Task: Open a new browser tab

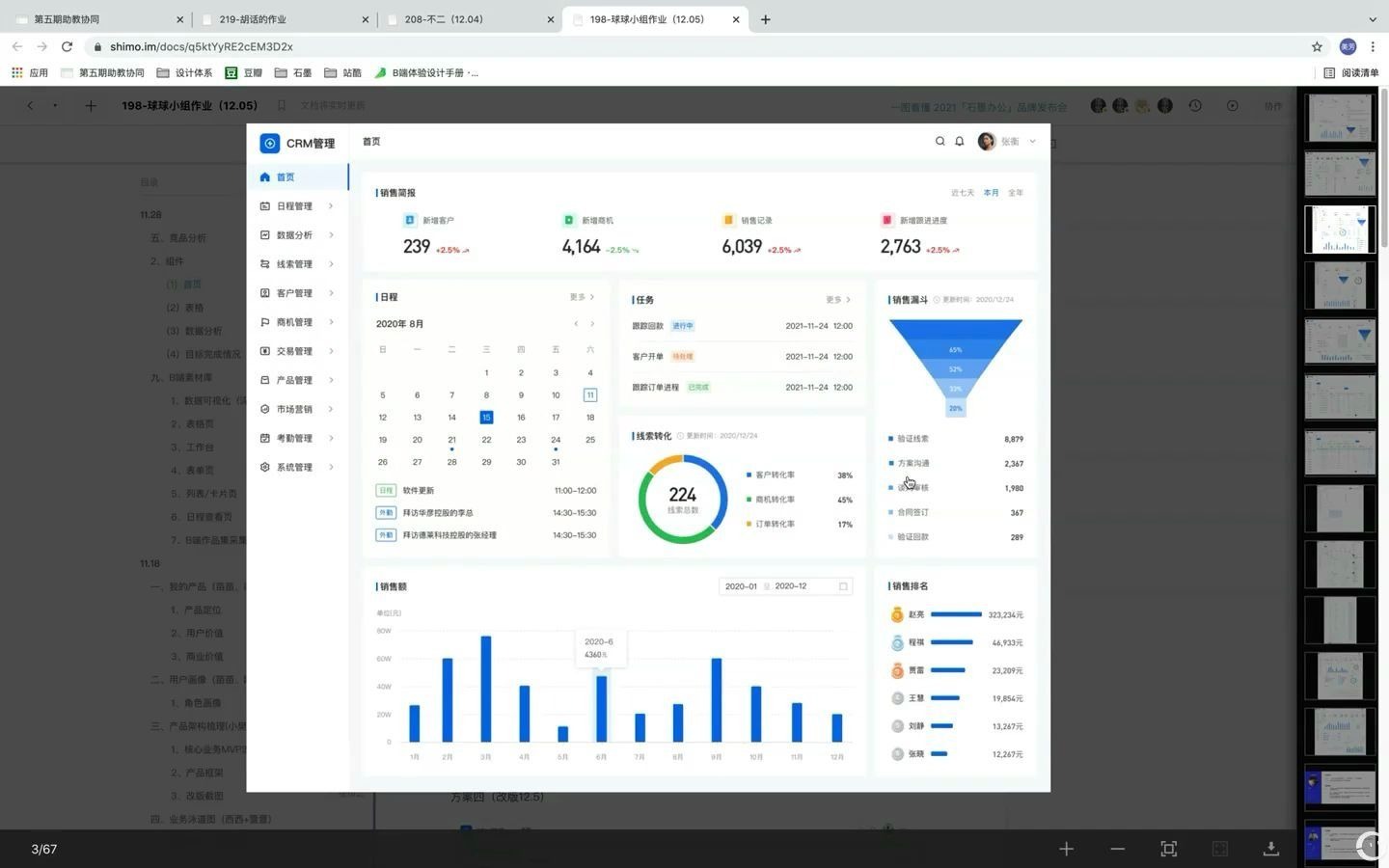Action: pyautogui.click(x=765, y=19)
